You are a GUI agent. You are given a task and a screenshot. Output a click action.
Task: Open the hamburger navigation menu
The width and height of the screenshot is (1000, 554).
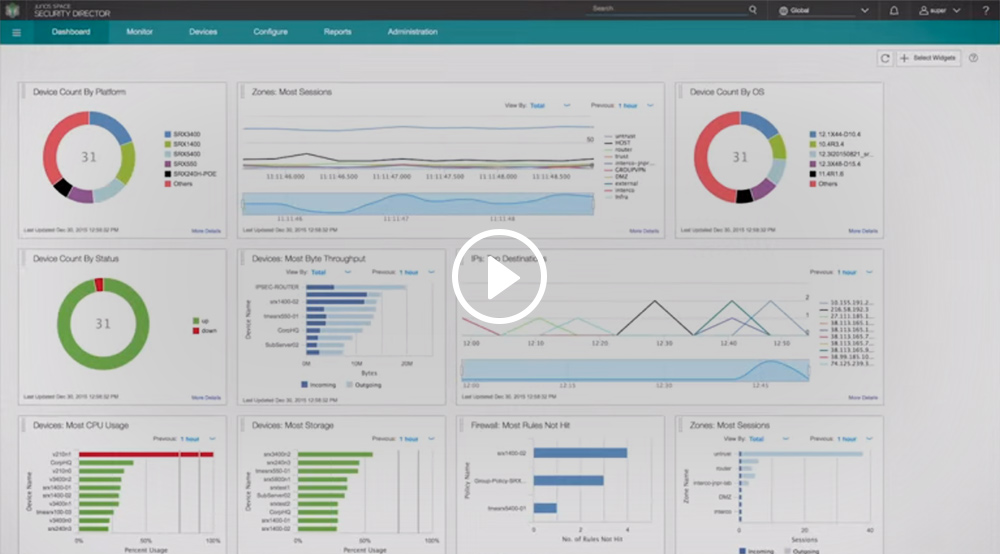tap(17, 33)
